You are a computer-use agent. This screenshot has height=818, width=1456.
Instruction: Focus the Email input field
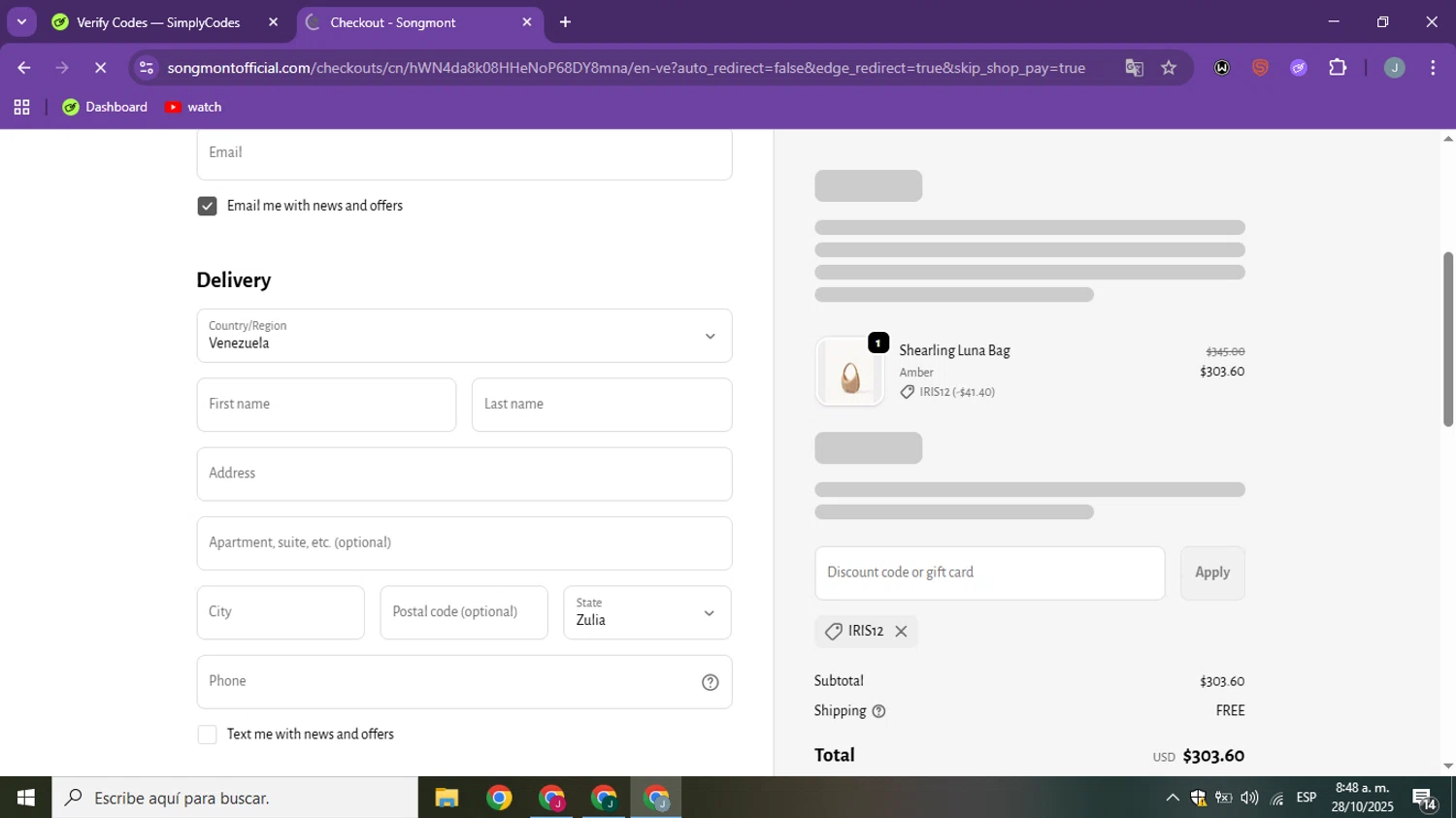click(x=464, y=153)
